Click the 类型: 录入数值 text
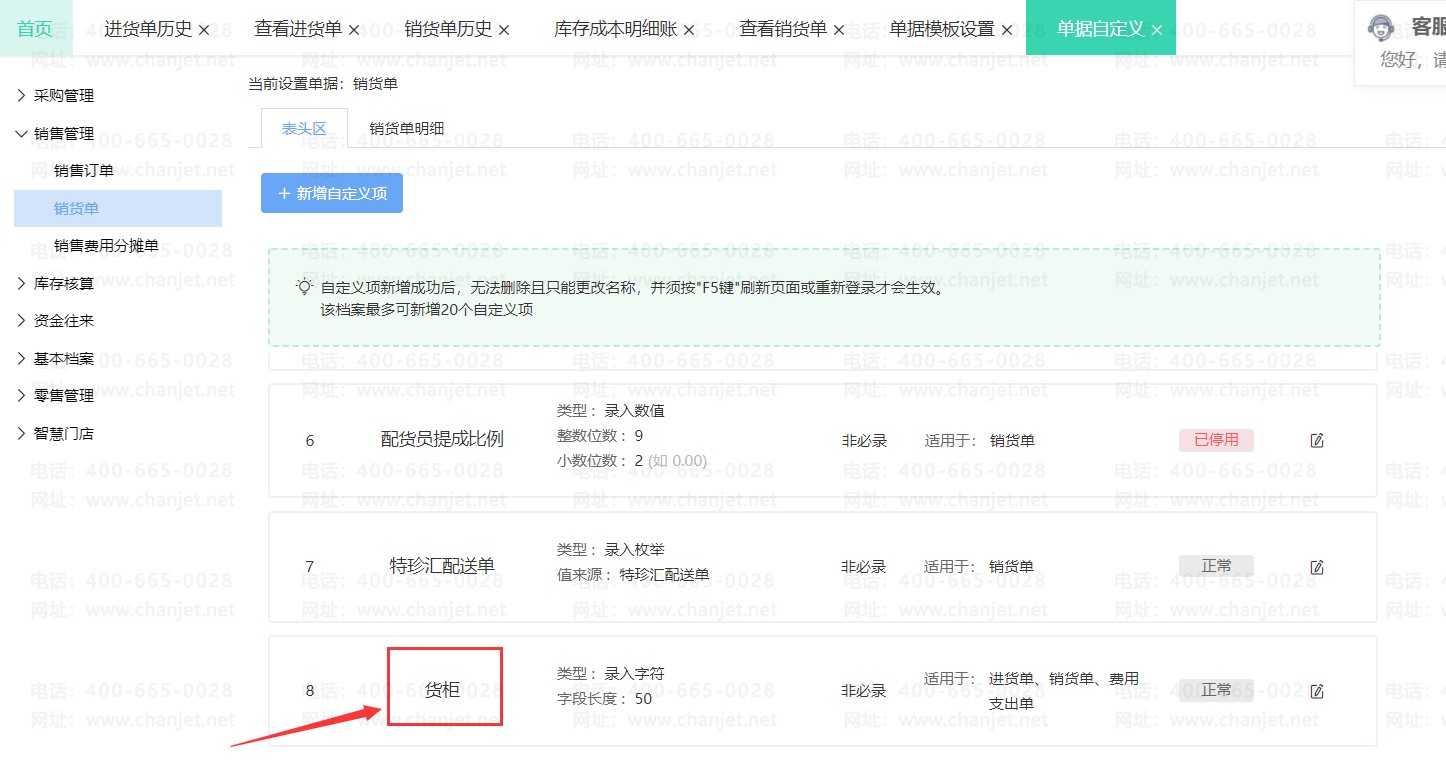The height and width of the screenshot is (766, 1446). (610, 411)
